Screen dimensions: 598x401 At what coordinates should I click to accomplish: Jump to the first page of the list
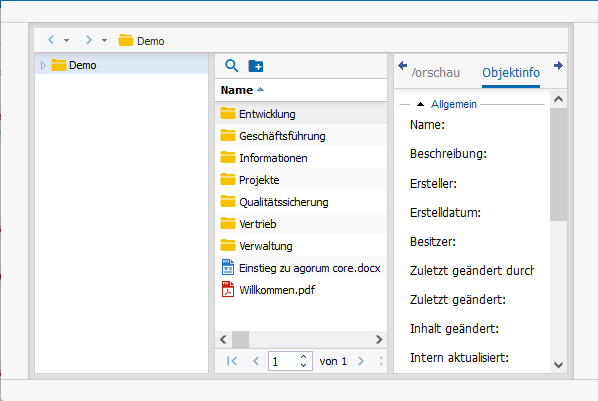click(x=232, y=361)
